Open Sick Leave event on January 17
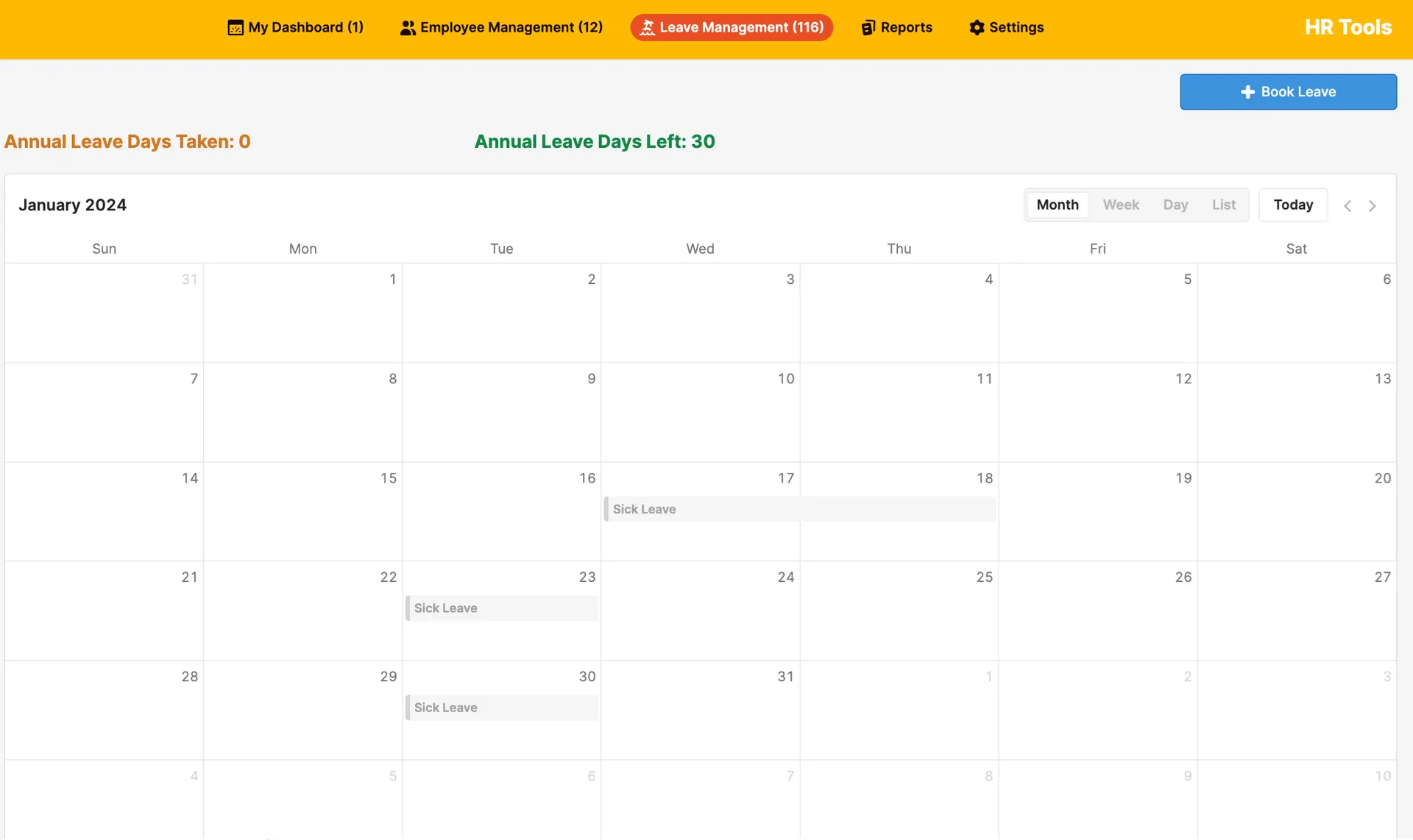Viewport: 1413px width, 840px height. tap(799, 509)
